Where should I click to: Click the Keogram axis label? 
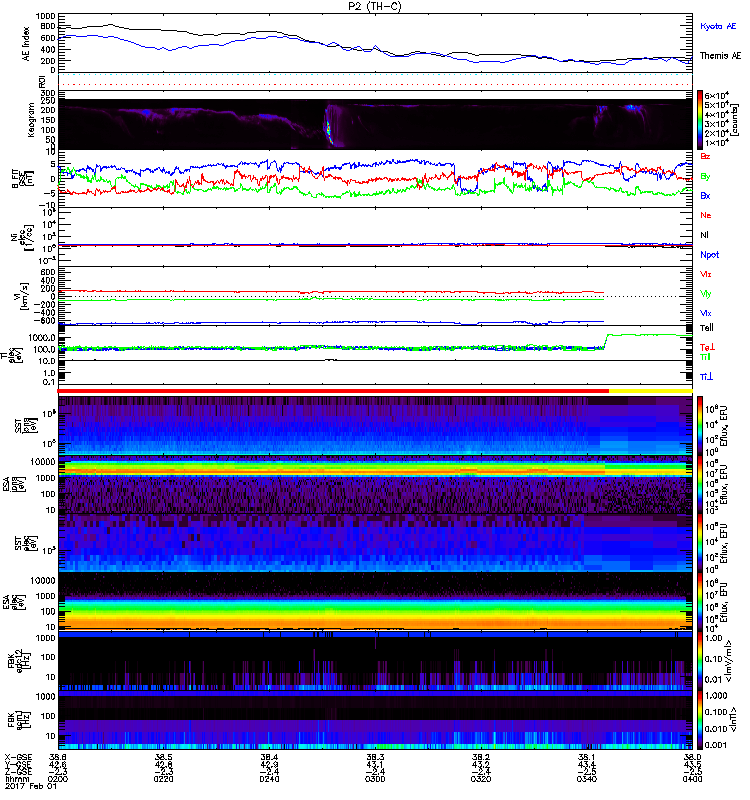31,120
